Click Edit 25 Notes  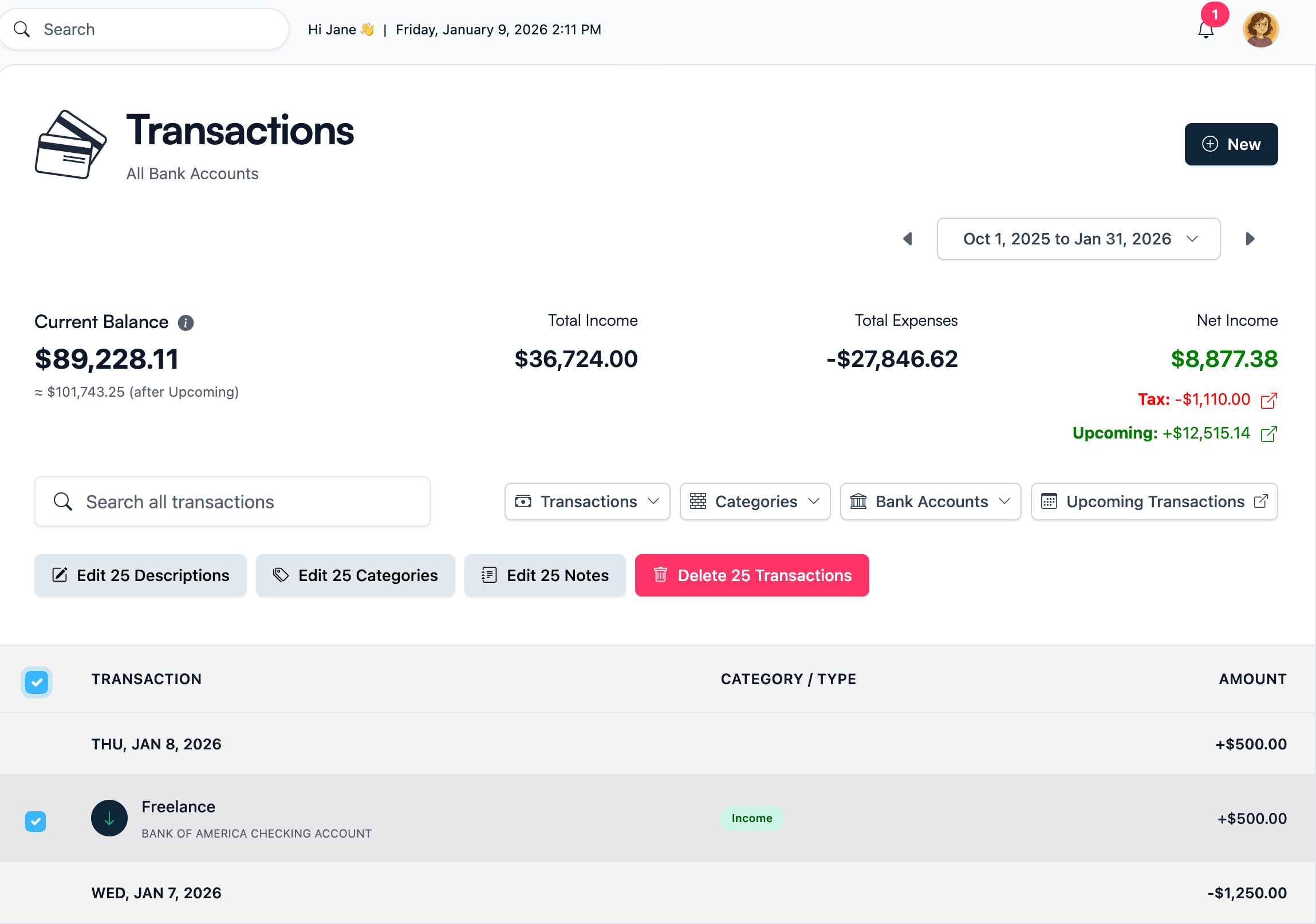point(545,575)
